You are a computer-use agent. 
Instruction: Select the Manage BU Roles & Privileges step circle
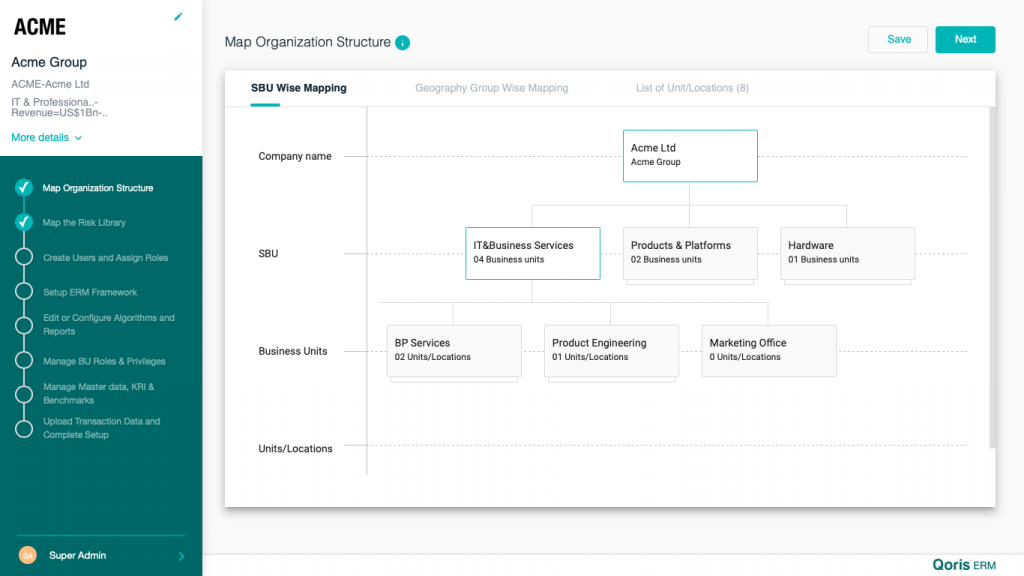click(x=24, y=360)
